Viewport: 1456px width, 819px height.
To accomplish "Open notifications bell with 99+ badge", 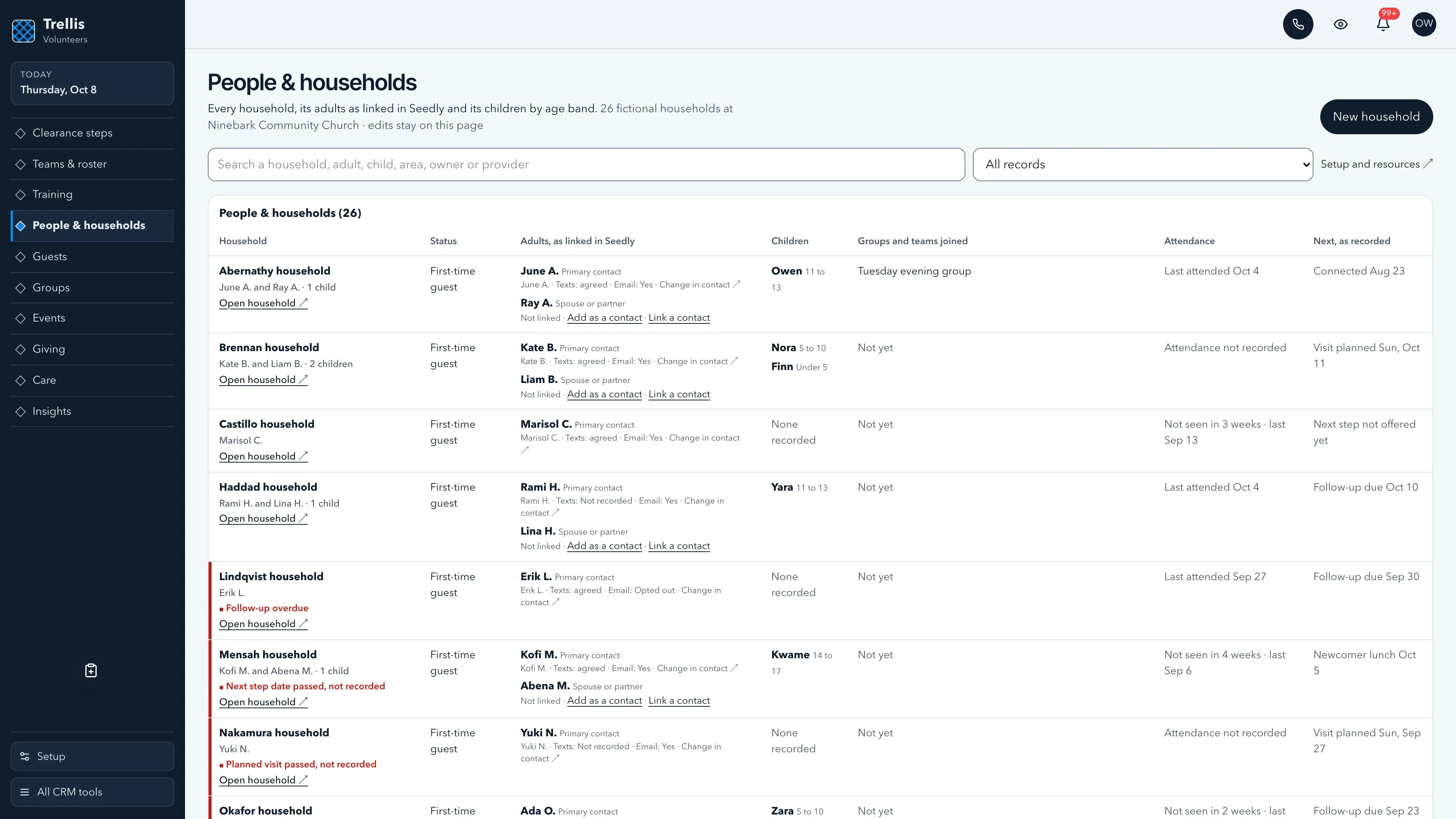I will 1383,24.
